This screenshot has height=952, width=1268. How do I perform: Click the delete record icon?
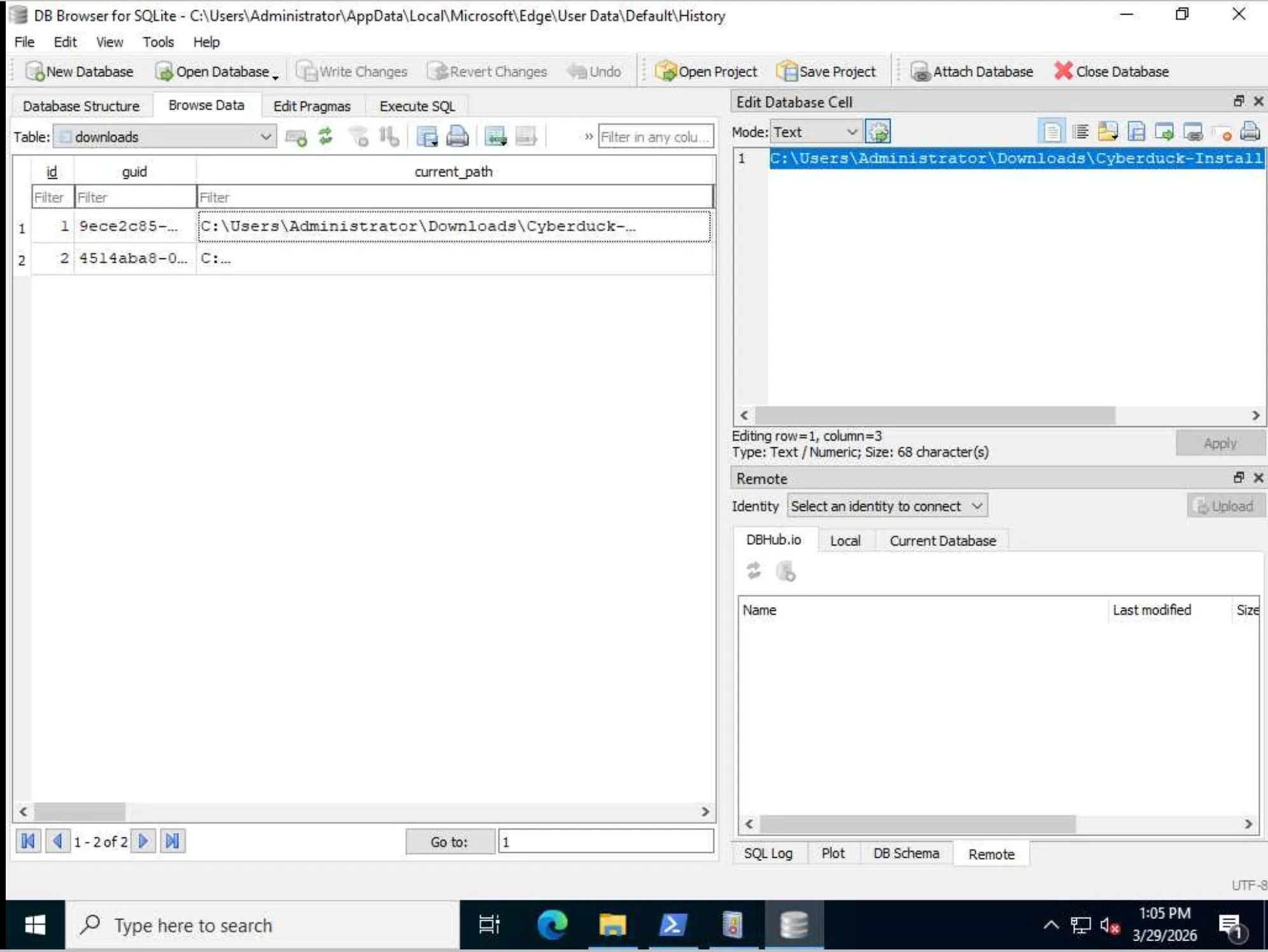(x=526, y=136)
